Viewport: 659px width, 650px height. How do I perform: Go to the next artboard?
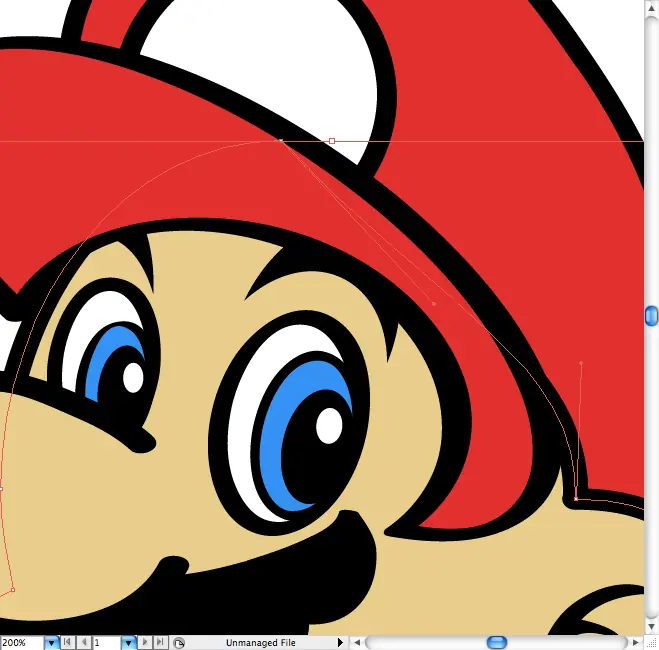[x=145, y=642]
